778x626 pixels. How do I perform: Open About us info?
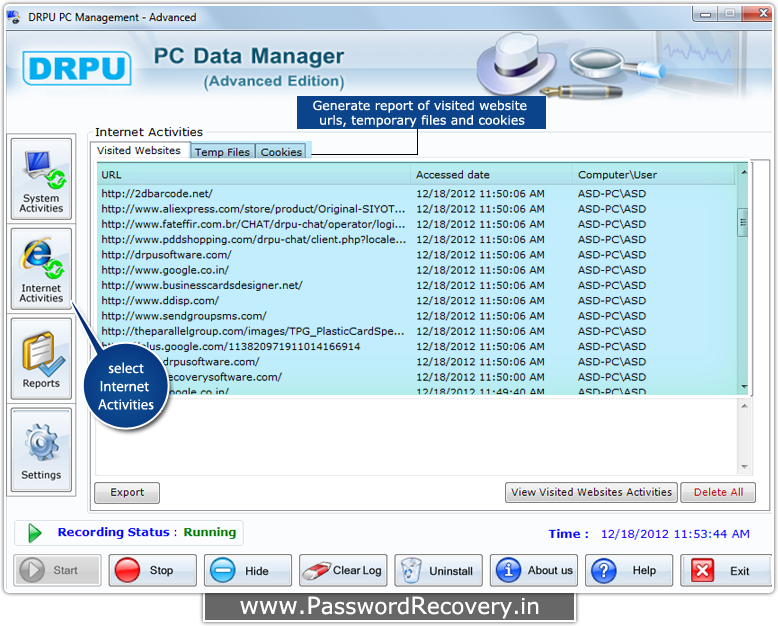(x=534, y=570)
